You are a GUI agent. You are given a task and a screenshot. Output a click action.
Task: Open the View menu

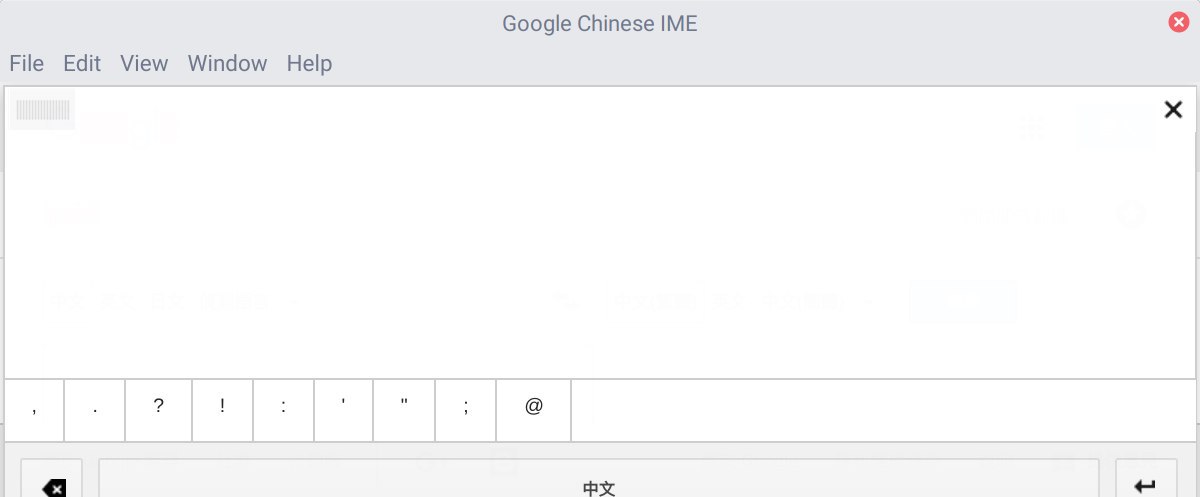click(x=144, y=63)
